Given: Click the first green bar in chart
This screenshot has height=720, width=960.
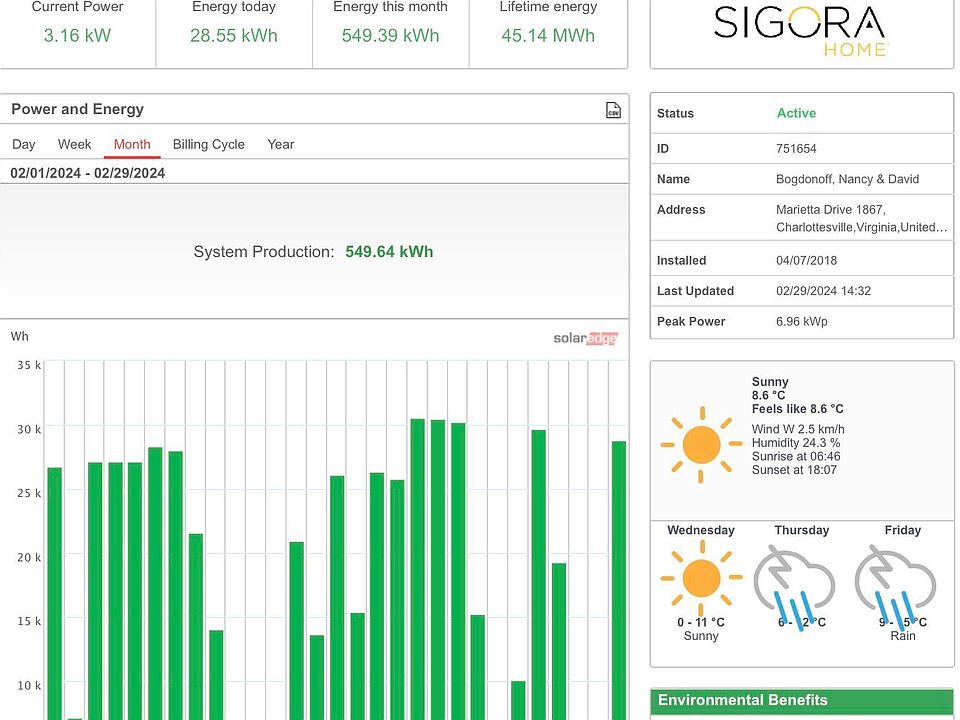Looking at the screenshot, I should [x=54, y=590].
